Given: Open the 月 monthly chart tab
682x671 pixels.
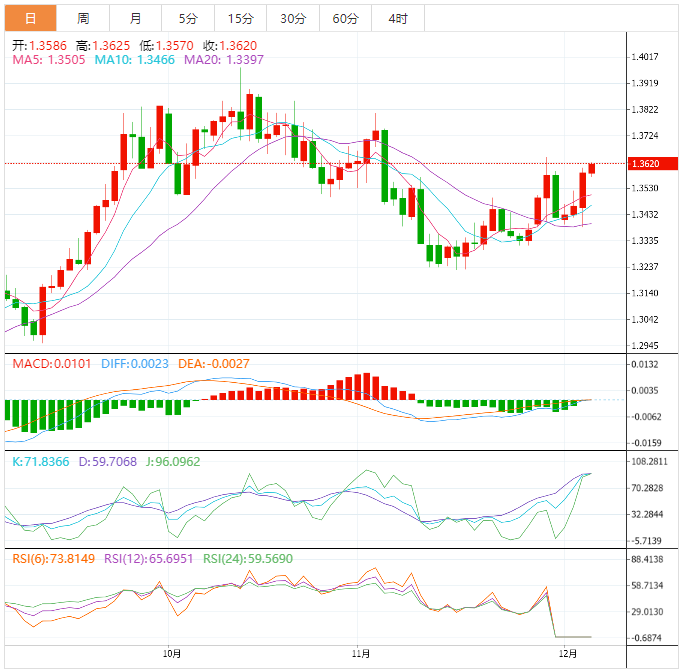Looking at the screenshot, I should (135, 18).
